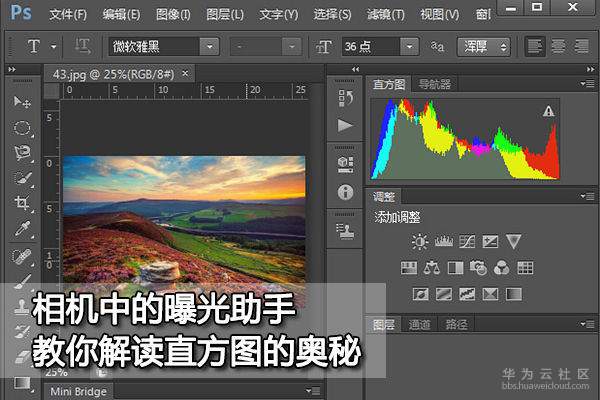Click the landscape image on the canvas
The image size is (600, 400).
point(184,219)
